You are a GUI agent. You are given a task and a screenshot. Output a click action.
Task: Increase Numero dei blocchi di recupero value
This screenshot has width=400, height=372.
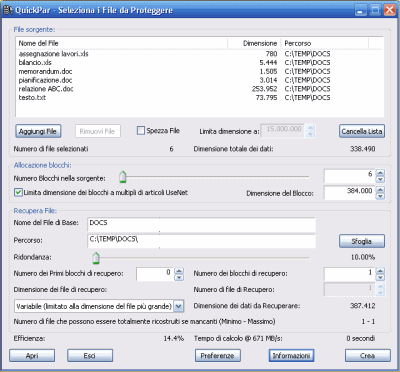[380, 271]
